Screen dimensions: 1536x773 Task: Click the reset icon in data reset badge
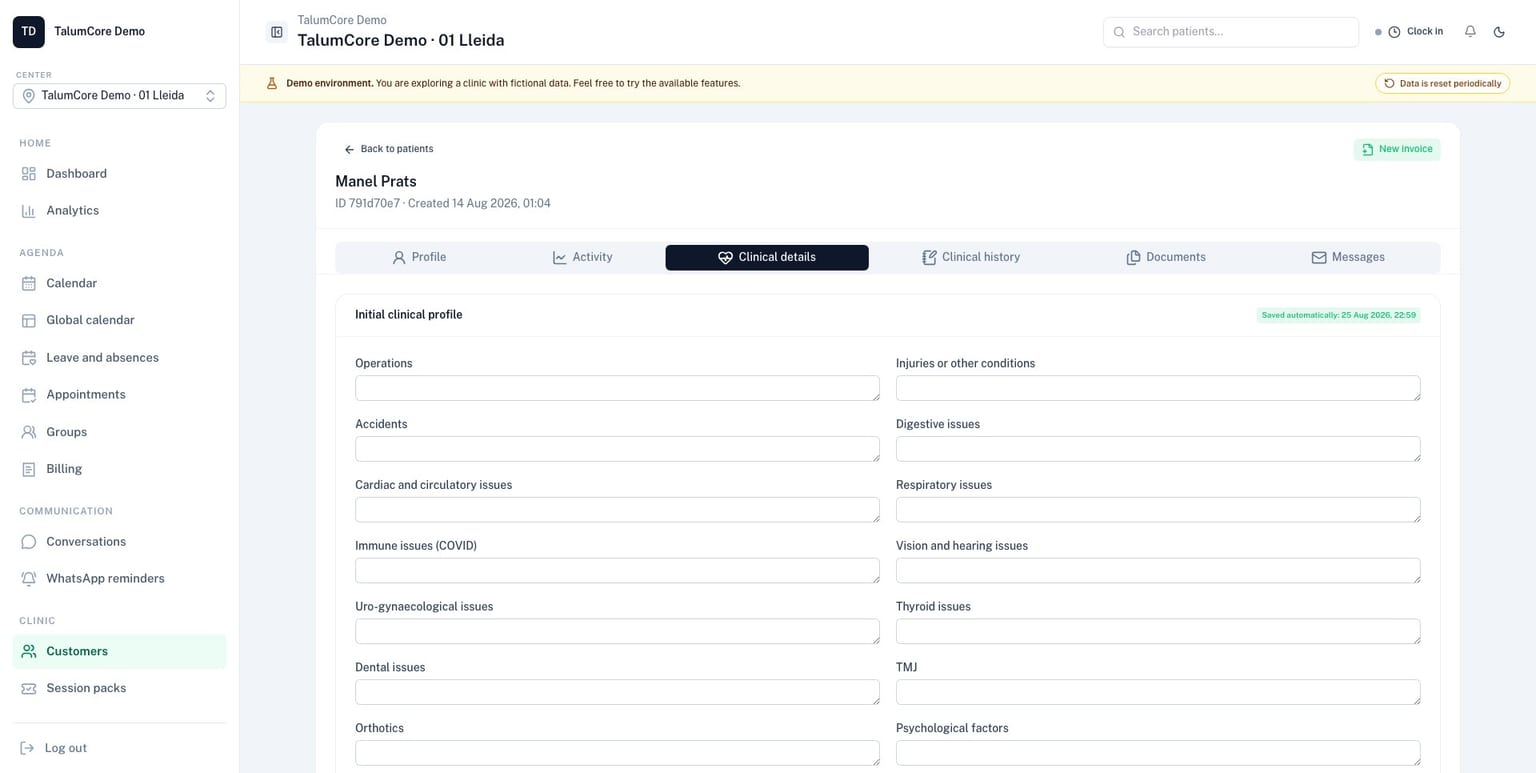(1389, 84)
